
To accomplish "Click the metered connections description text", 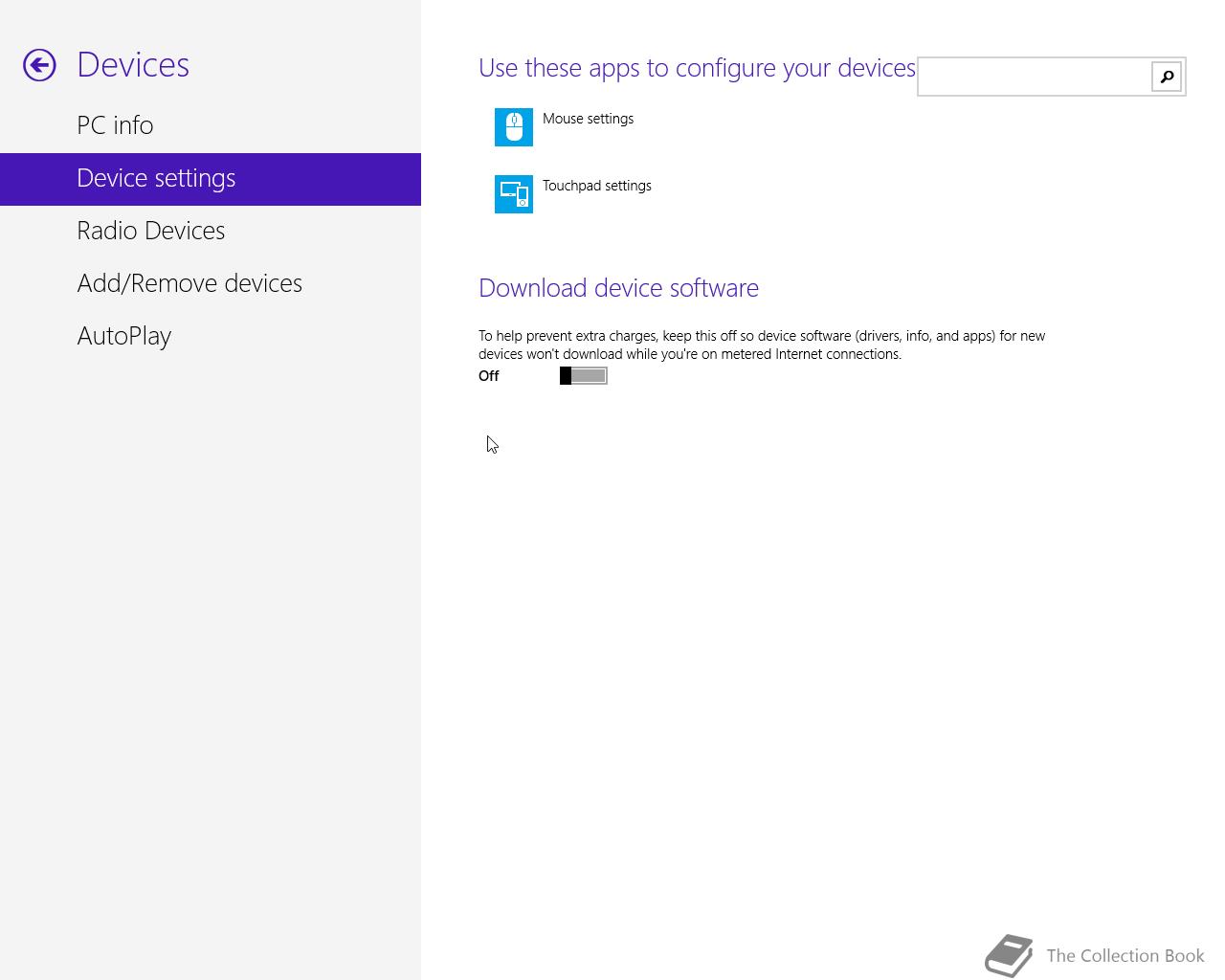I will point(762,345).
